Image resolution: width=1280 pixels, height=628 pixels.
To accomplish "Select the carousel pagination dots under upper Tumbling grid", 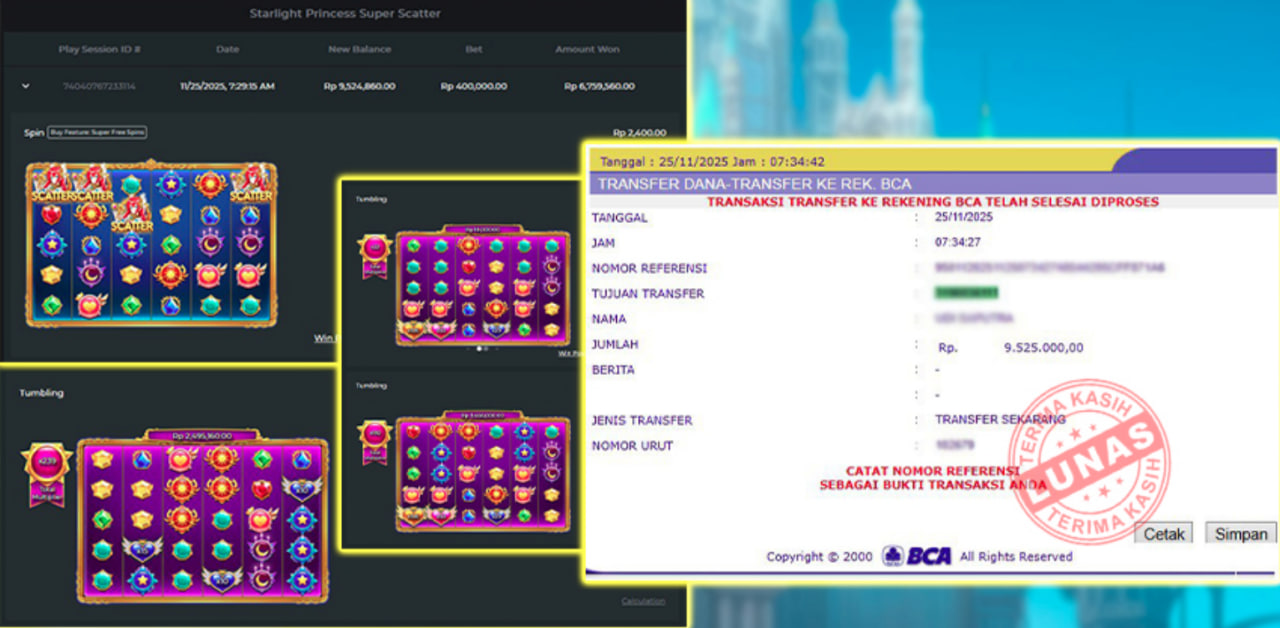I will click(x=483, y=349).
